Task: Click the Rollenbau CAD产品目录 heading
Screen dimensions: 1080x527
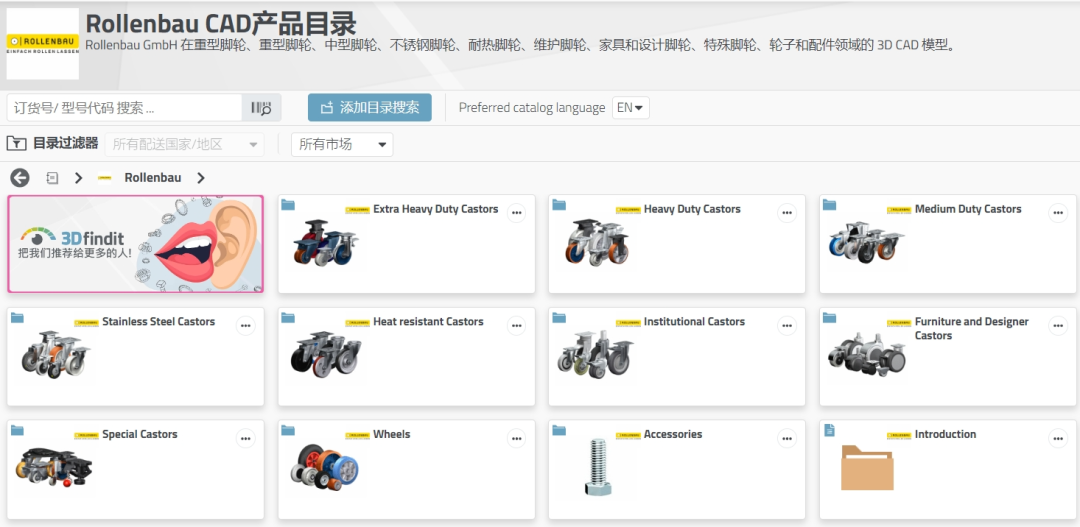Action: coord(221,24)
